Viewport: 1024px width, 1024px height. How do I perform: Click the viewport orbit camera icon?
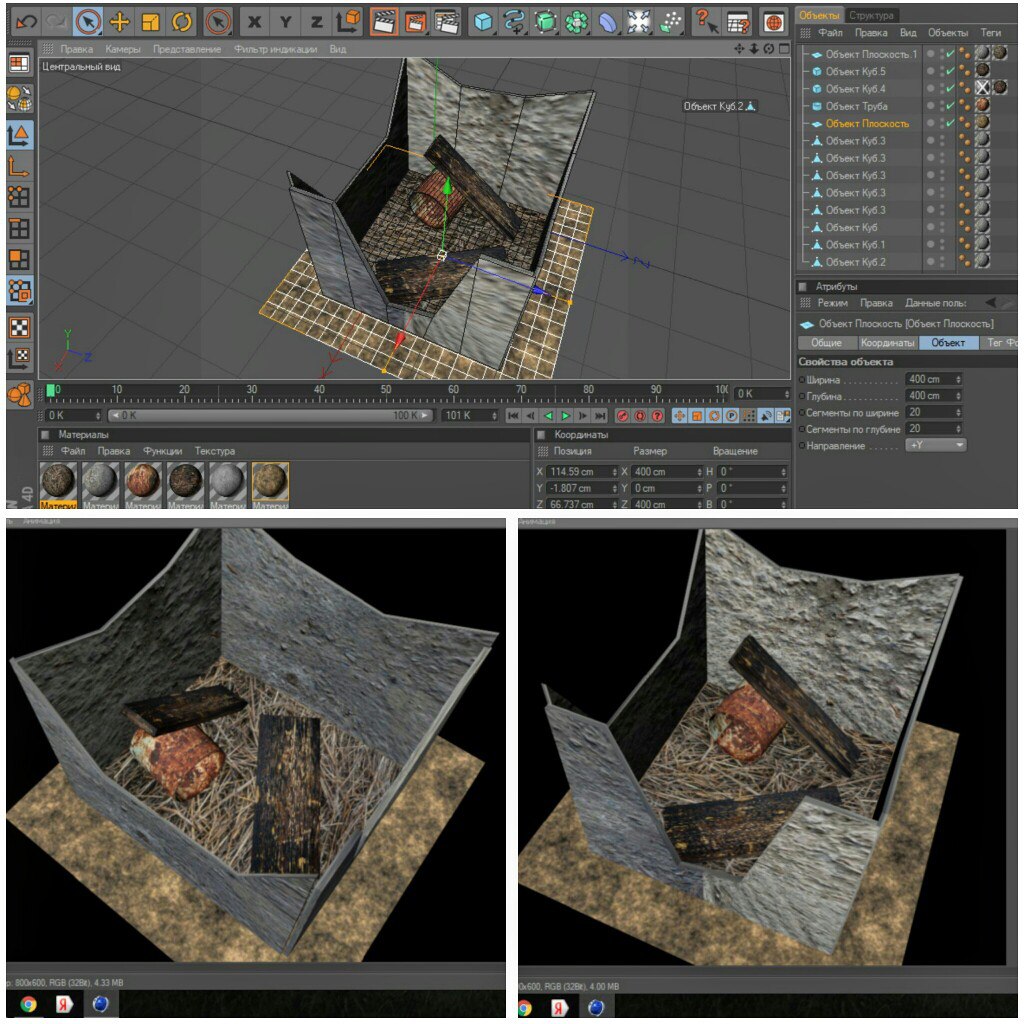(769, 48)
